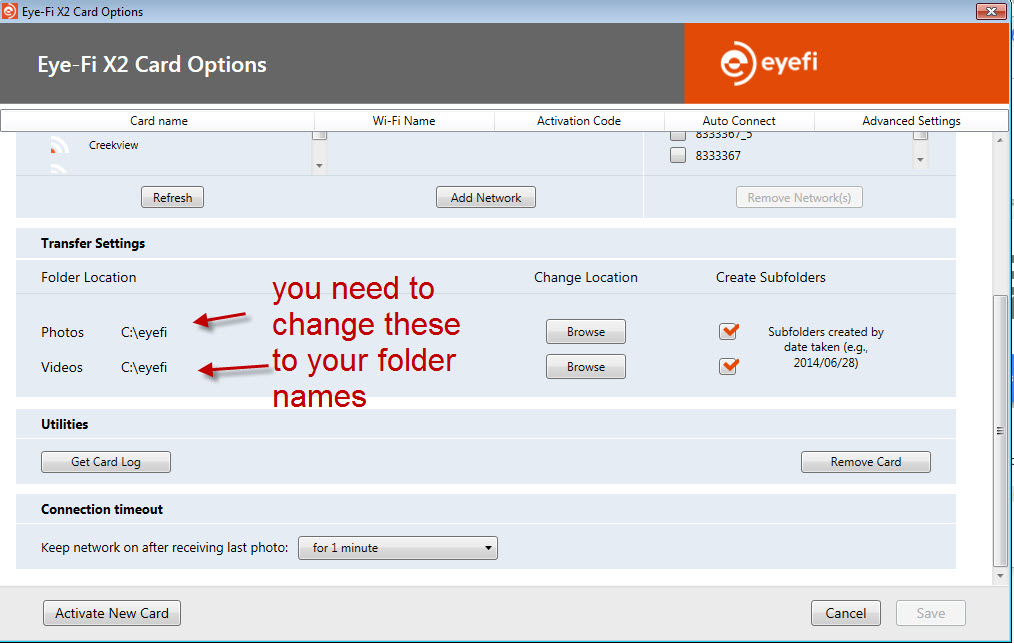The height and width of the screenshot is (643, 1014).
Task: Select the Card name column header
Action: (158, 121)
